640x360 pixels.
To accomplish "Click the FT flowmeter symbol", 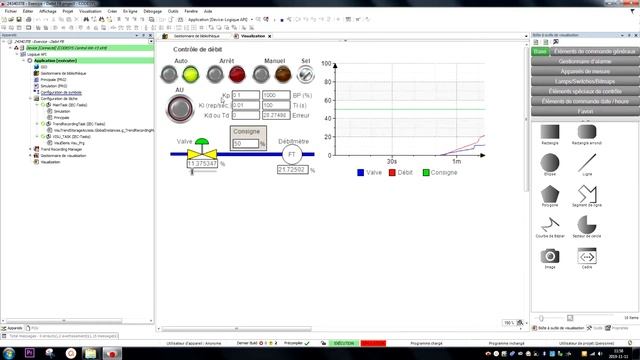I will (292, 154).
